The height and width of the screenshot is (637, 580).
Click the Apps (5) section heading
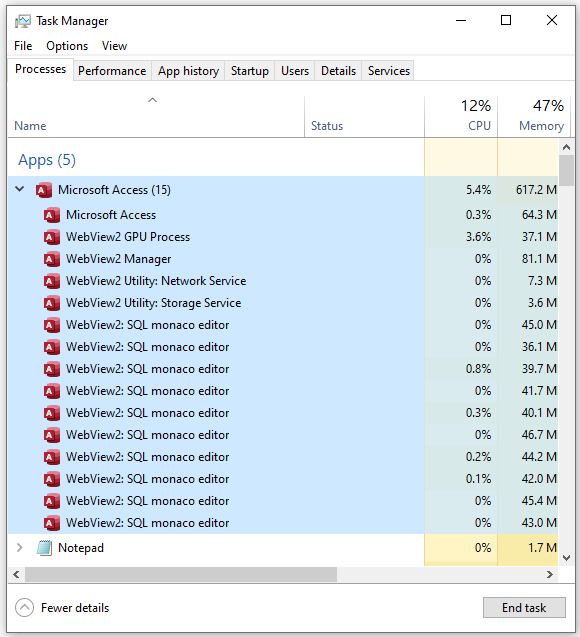point(47,160)
